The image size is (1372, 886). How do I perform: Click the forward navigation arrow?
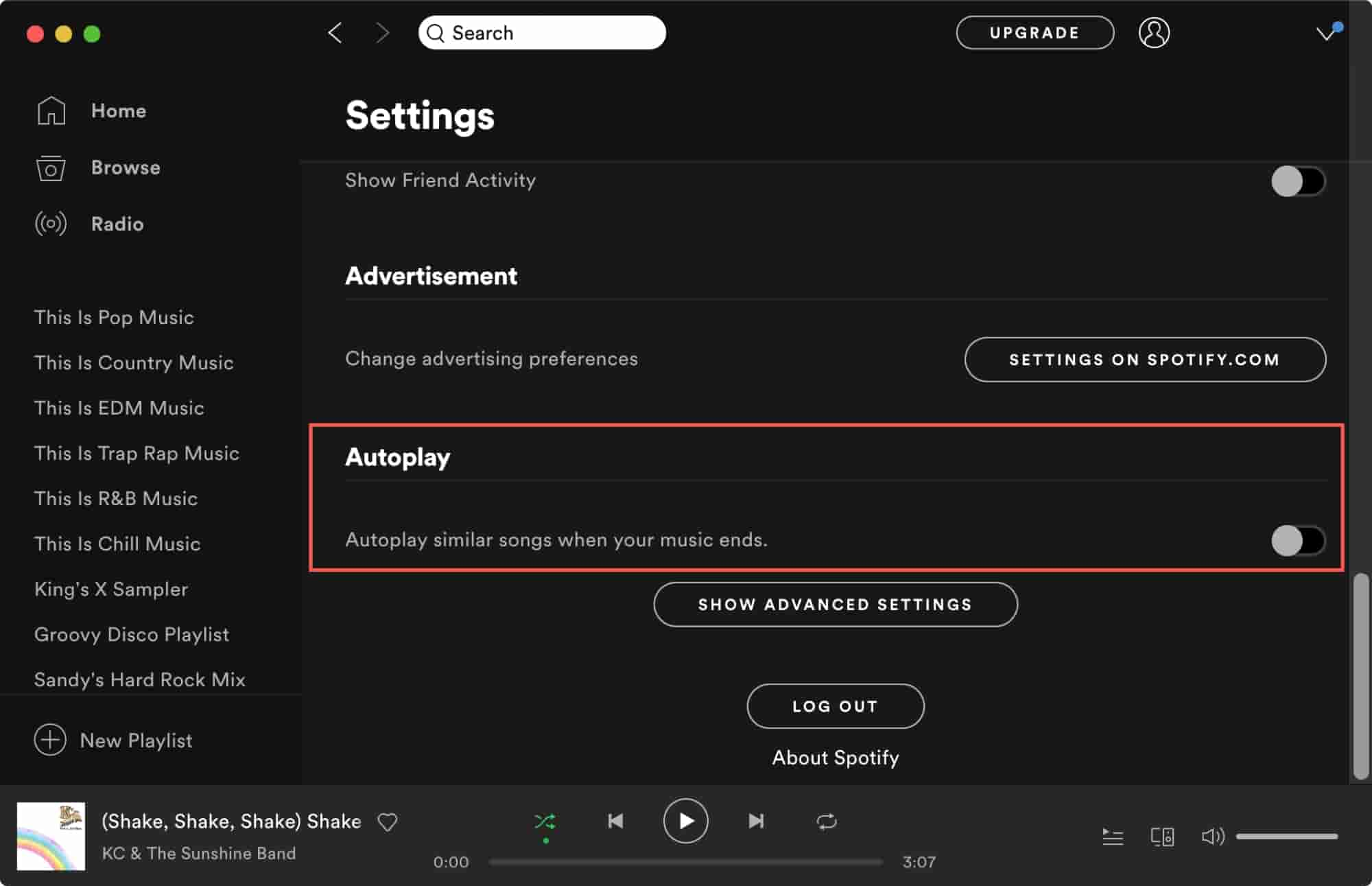(380, 33)
